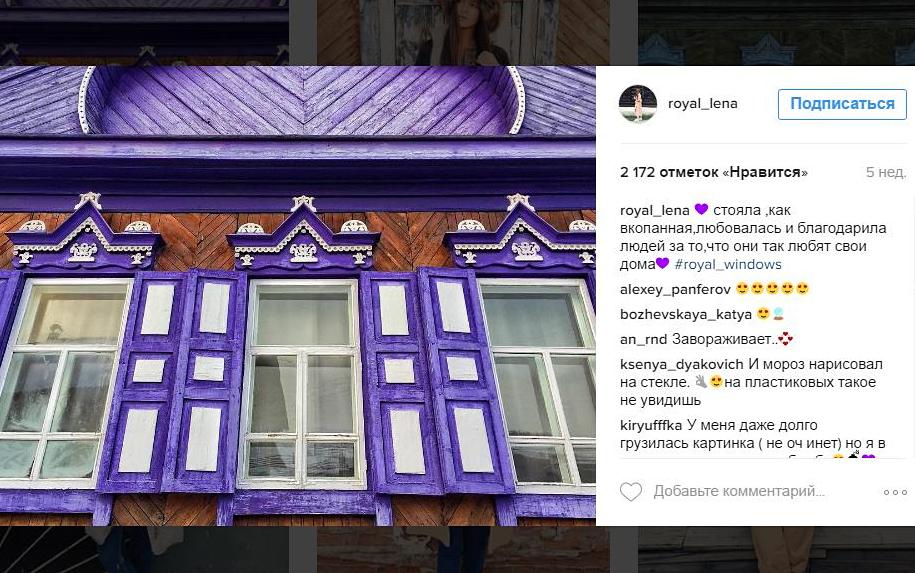Click the purple windows main photo

pos(298,296)
